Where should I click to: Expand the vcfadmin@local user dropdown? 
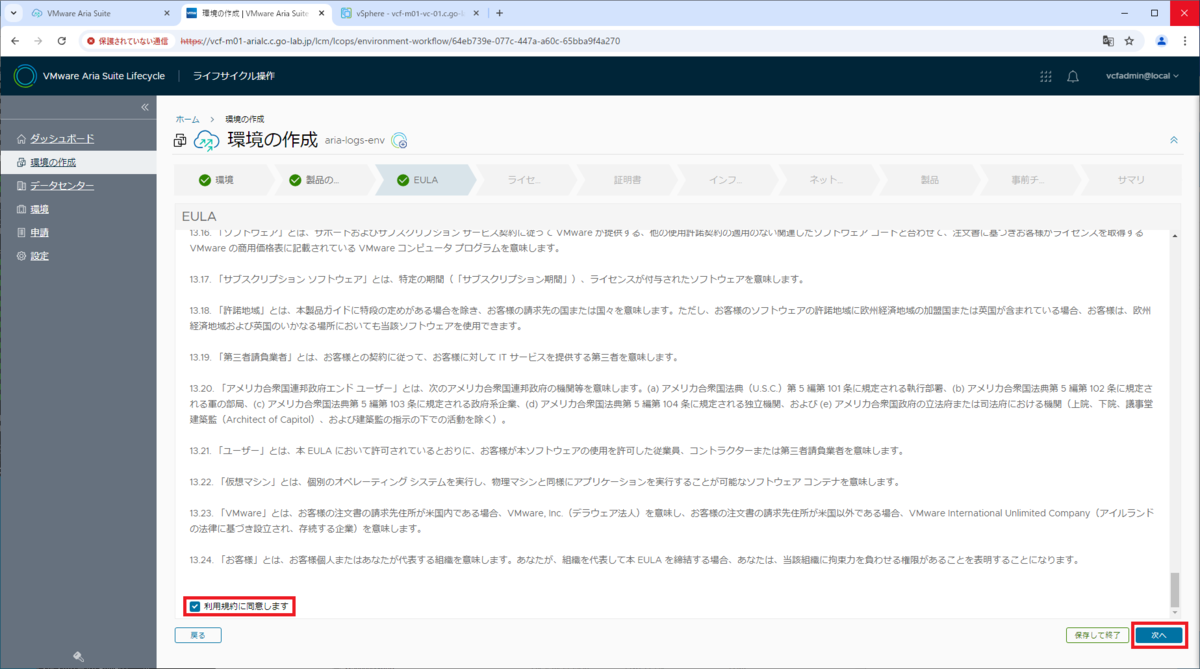tap(1142, 76)
